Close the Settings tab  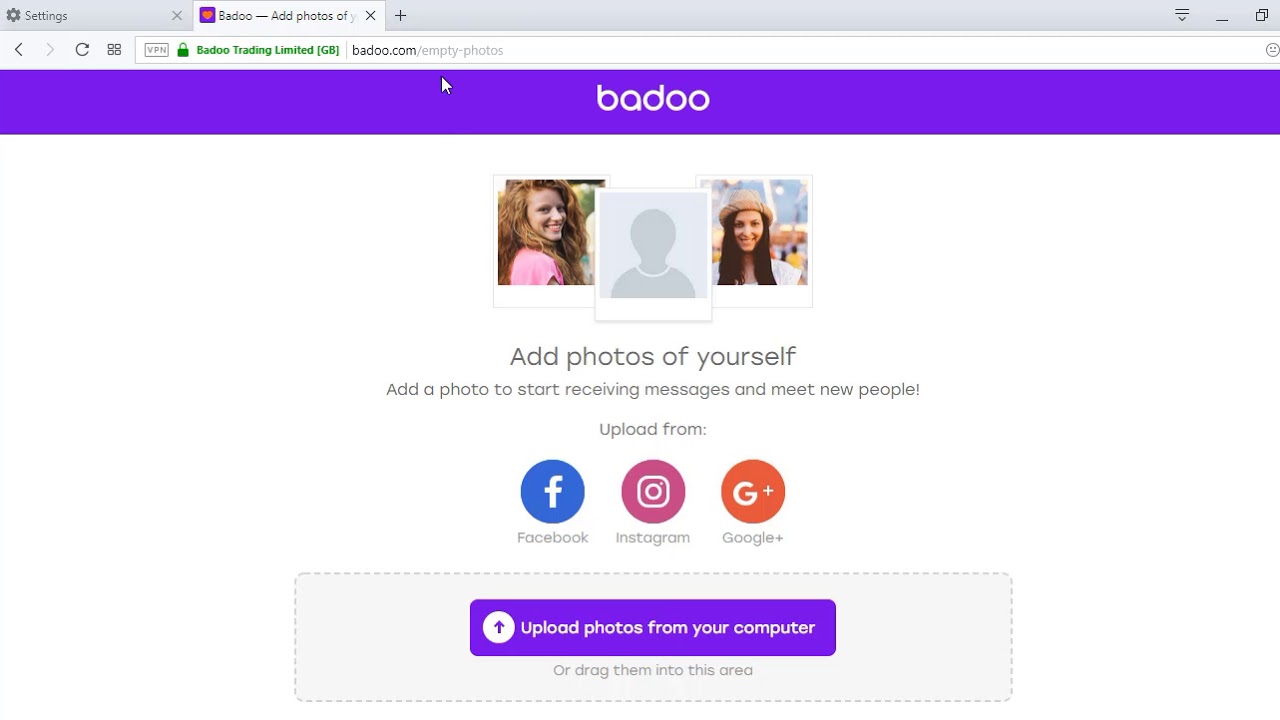click(x=177, y=16)
